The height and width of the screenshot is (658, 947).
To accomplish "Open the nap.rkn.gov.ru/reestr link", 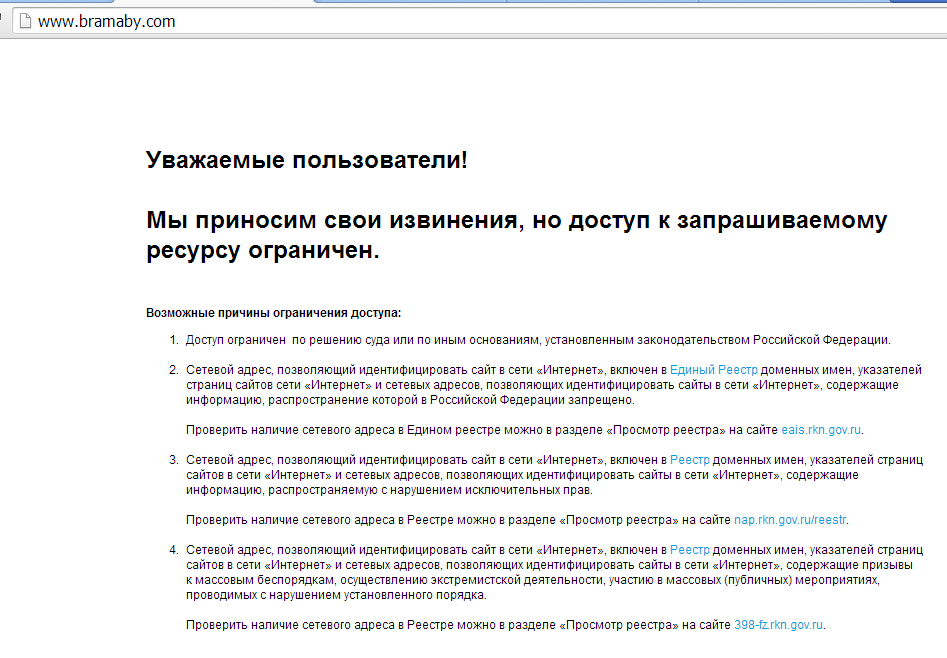I will click(x=790, y=520).
